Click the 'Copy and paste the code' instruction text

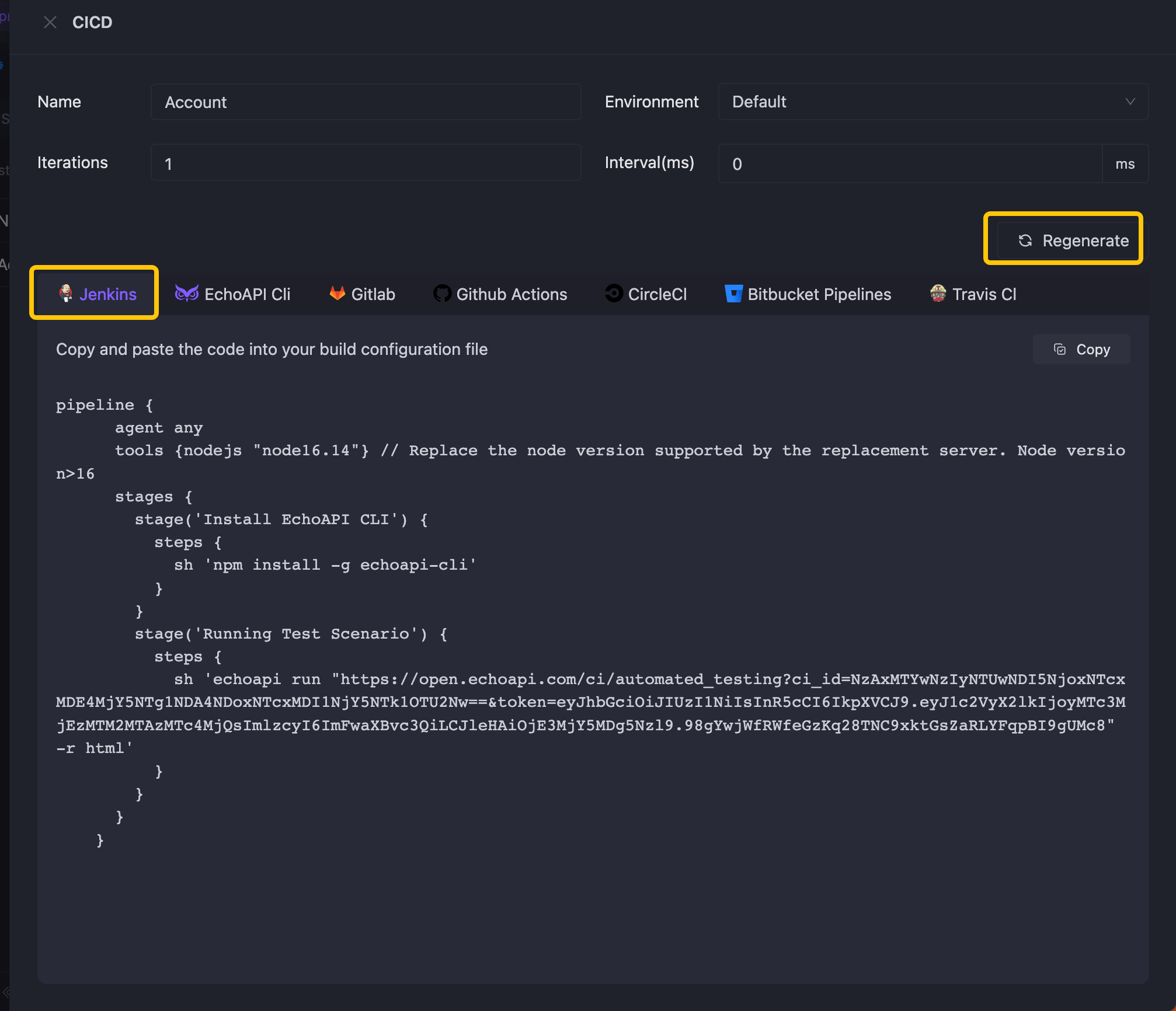coord(272,349)
